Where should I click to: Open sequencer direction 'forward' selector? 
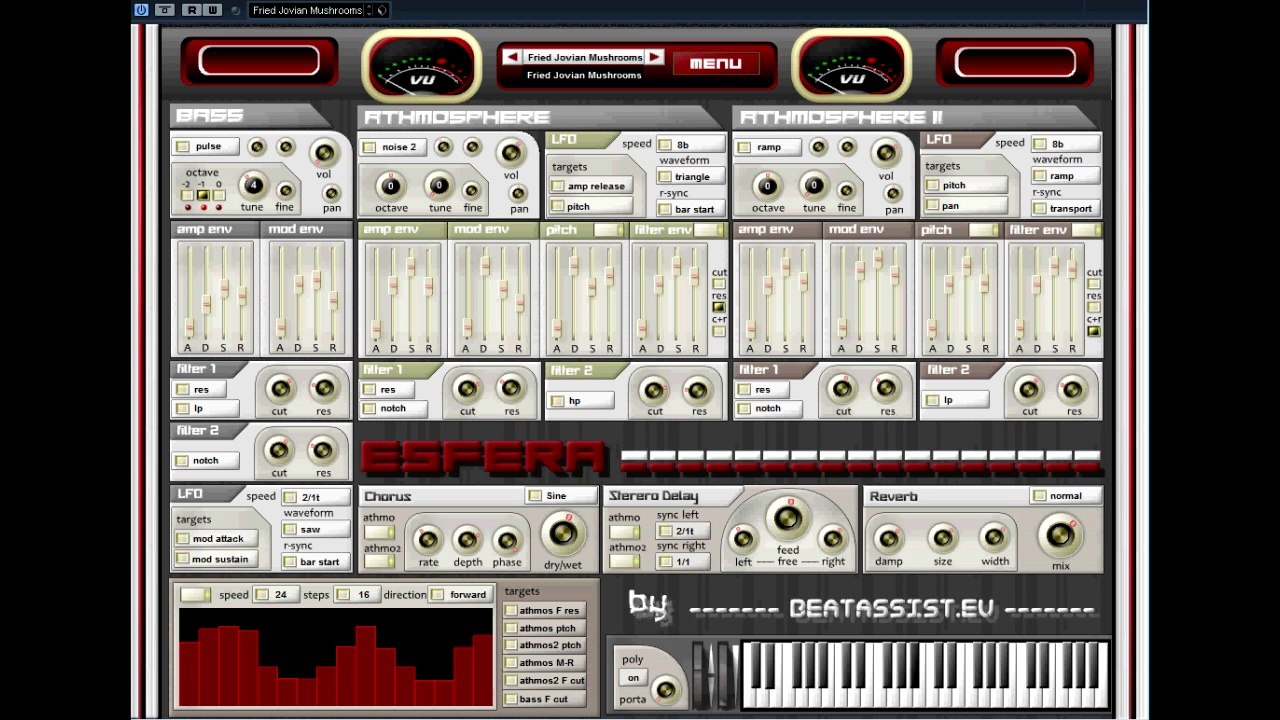460,594
